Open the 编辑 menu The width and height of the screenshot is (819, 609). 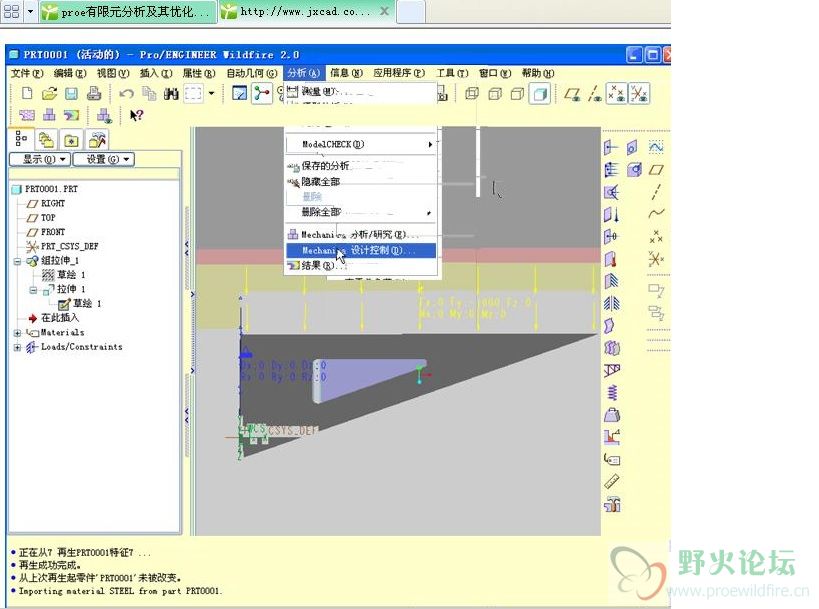tap(70, 73)
